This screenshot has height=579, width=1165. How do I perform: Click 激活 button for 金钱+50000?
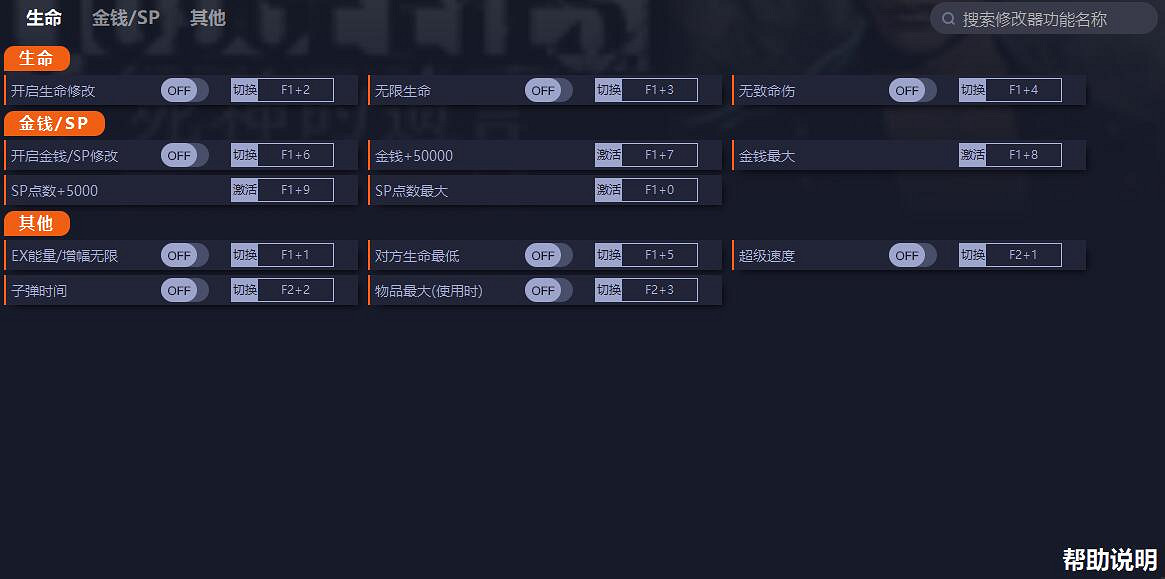(608, 155)
